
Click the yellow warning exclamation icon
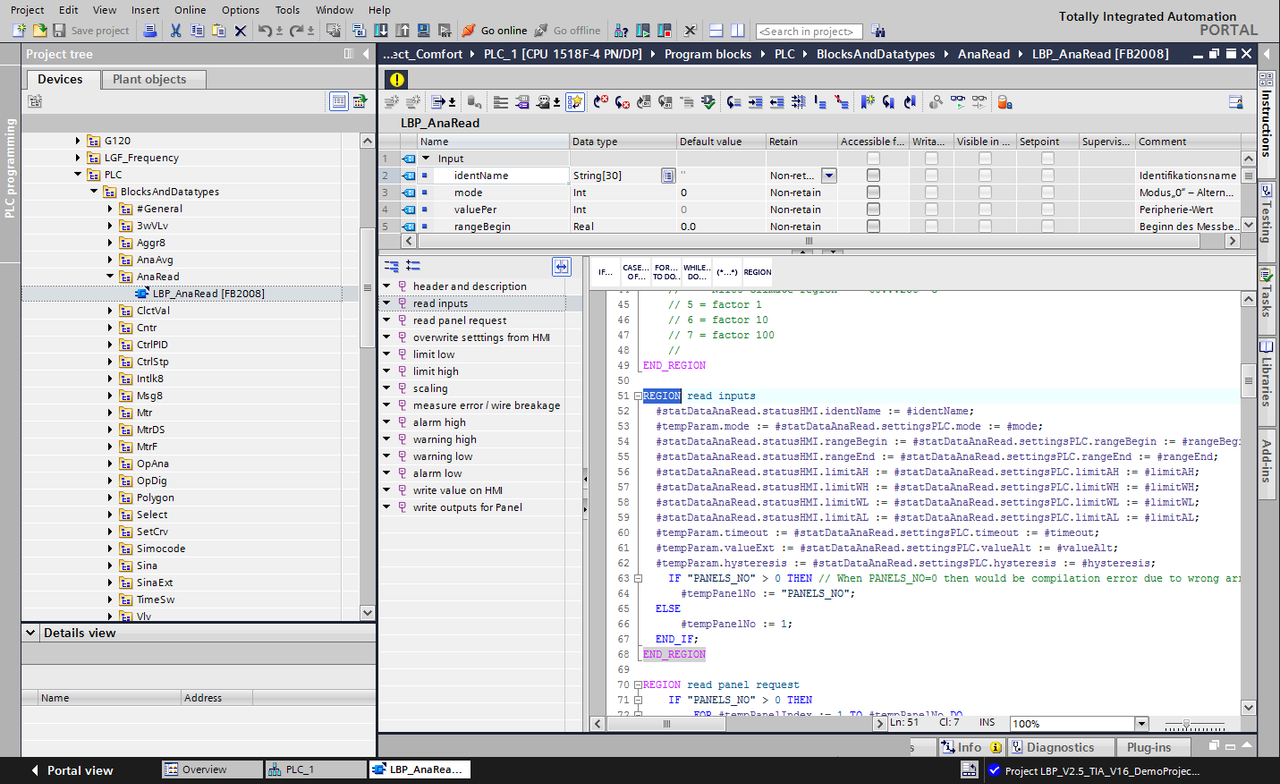pyautogui.click(x=398, y=79)
